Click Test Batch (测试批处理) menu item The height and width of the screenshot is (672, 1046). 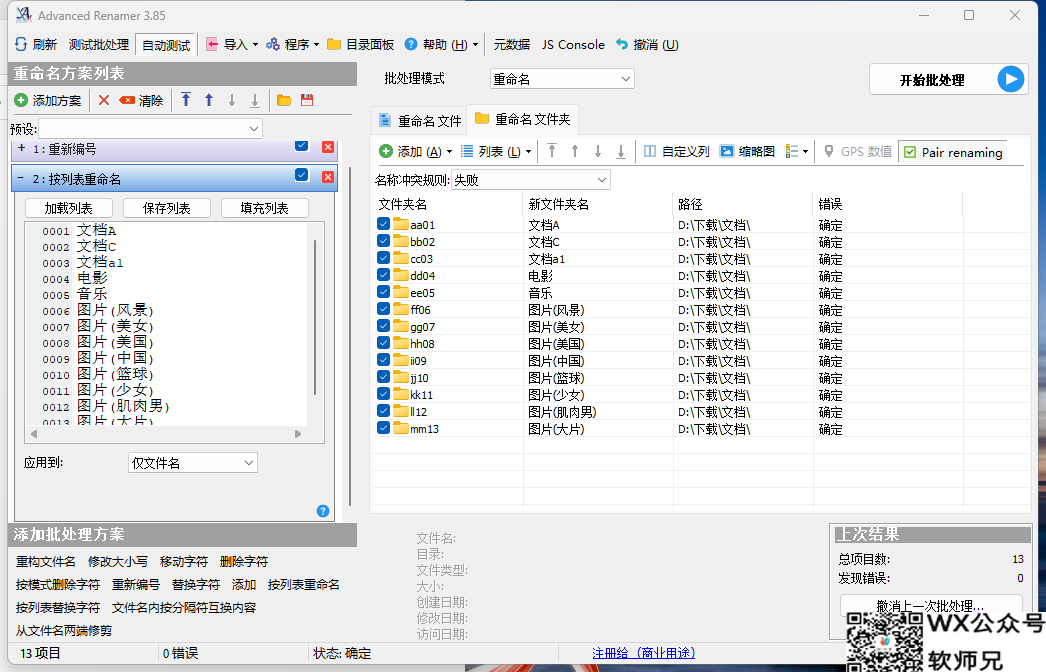[x=99, y=44]
